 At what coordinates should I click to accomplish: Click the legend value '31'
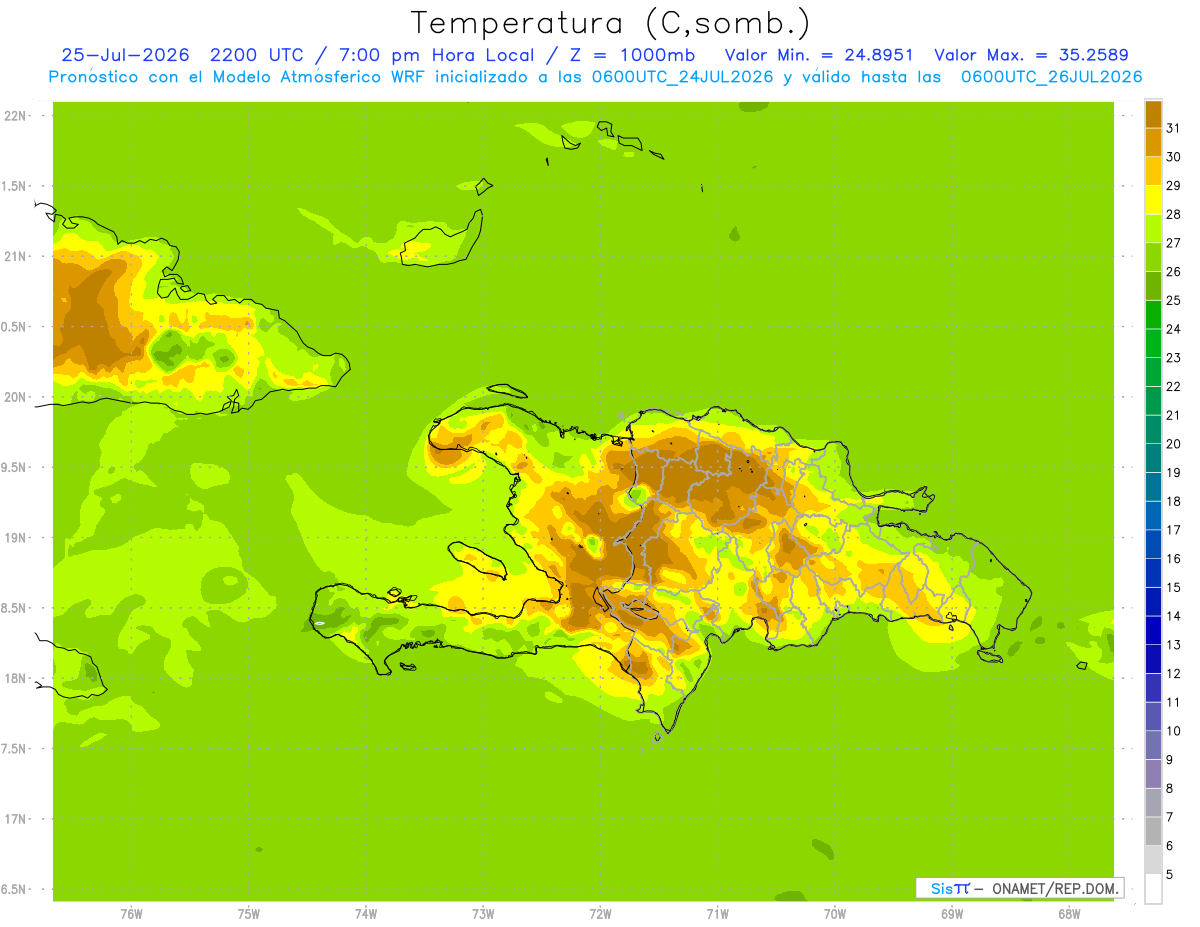pyautogui.click(x=1173, y=128)
